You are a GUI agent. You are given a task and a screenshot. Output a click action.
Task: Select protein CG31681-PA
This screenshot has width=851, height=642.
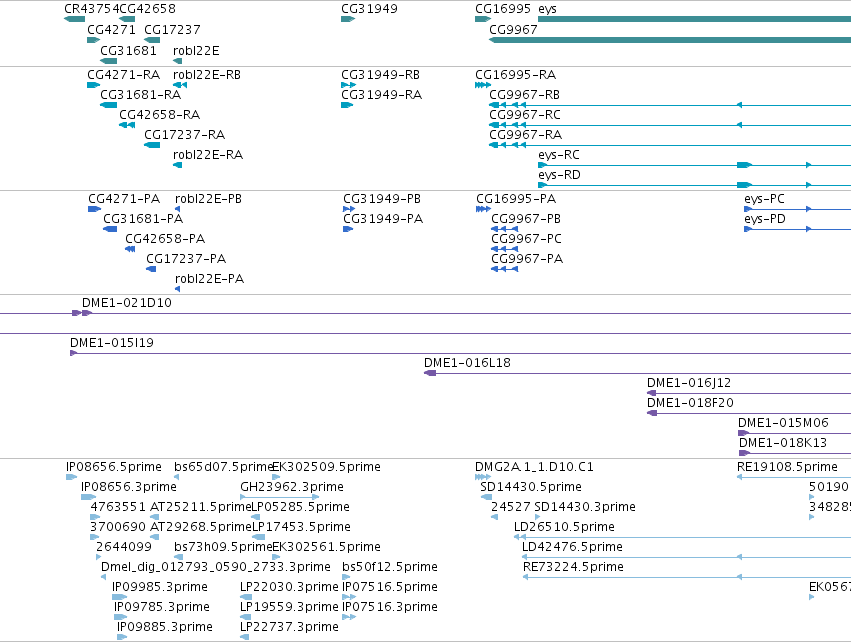tap(143, 219)
